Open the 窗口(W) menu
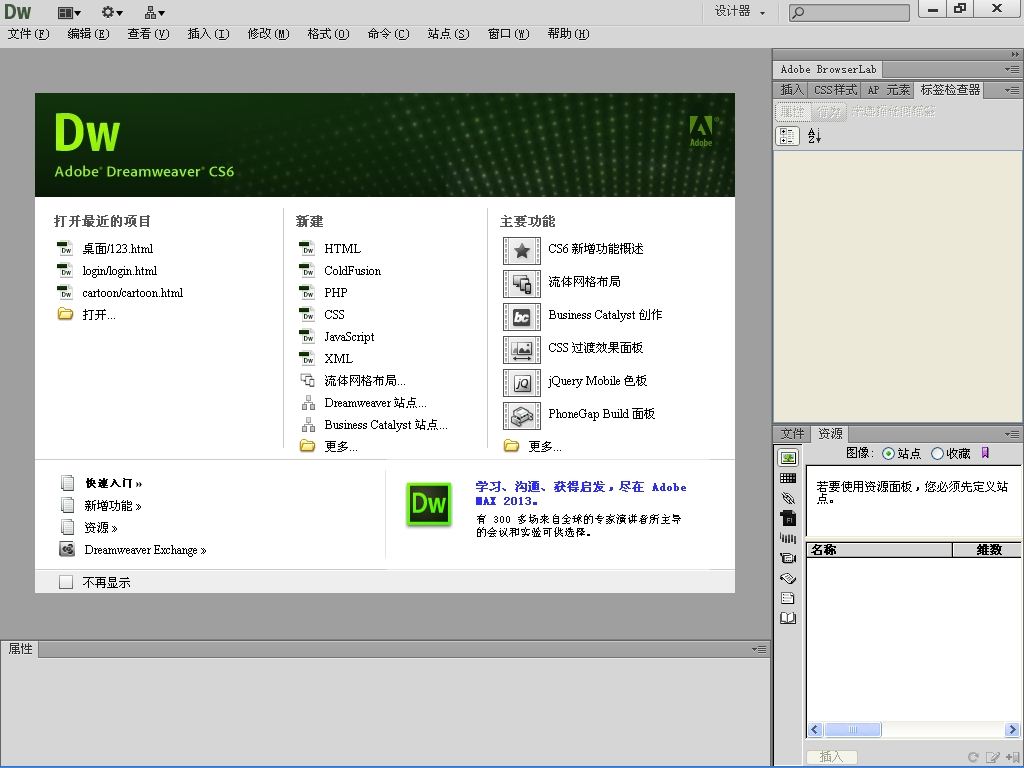This screenshot has width=1024, height=768. pos(509,34)
